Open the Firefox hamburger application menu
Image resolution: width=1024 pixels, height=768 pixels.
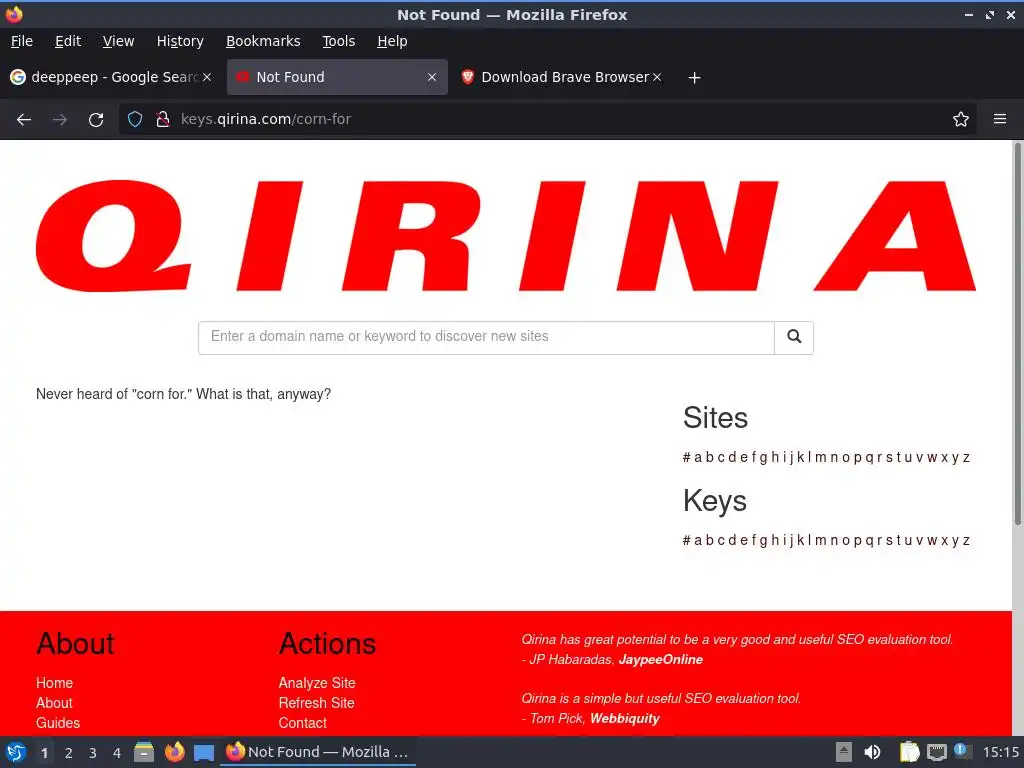tap(1000, 119)
